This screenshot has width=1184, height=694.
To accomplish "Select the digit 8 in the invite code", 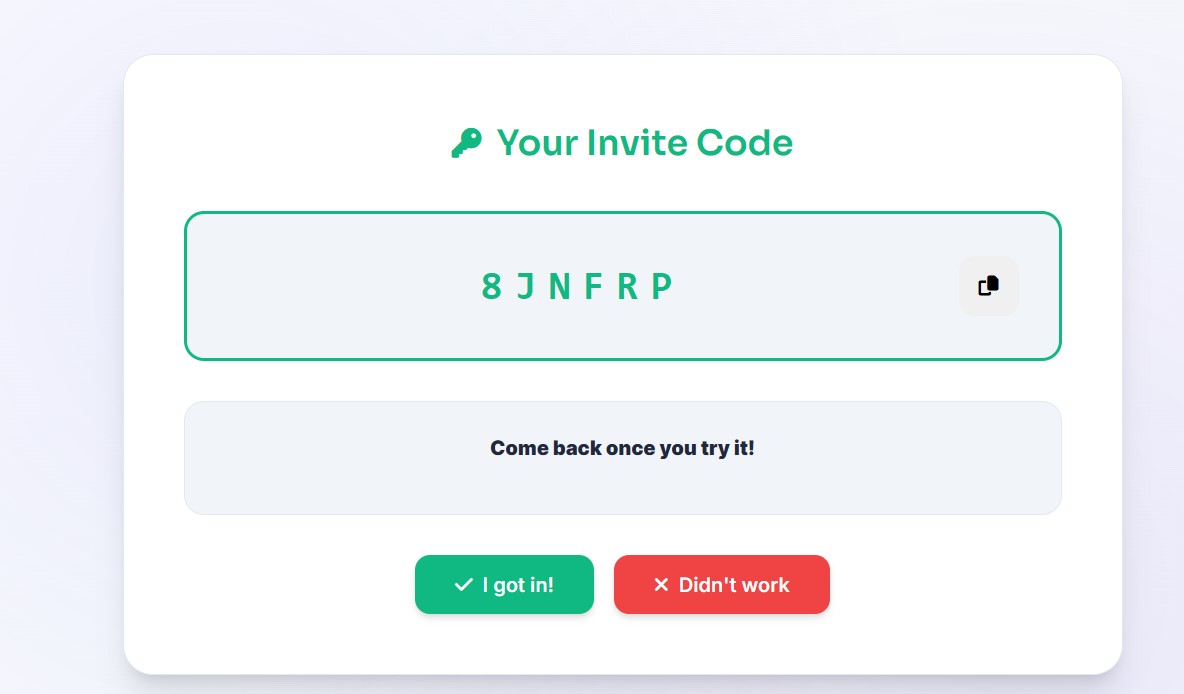I will coord(491,287).
